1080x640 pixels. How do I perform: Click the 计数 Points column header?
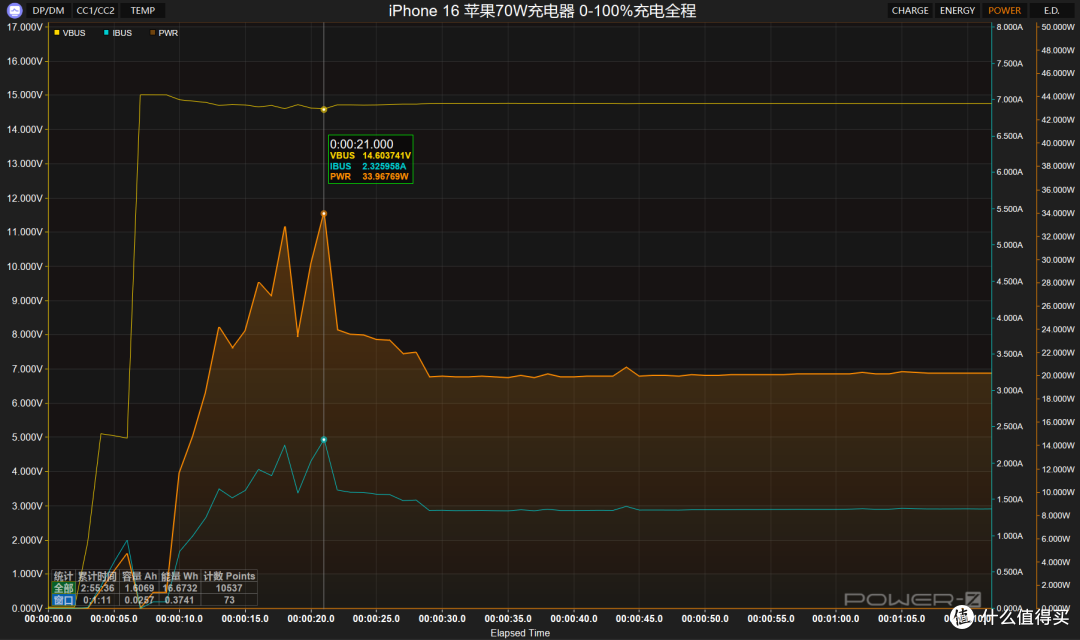click(x=229, y=576)
